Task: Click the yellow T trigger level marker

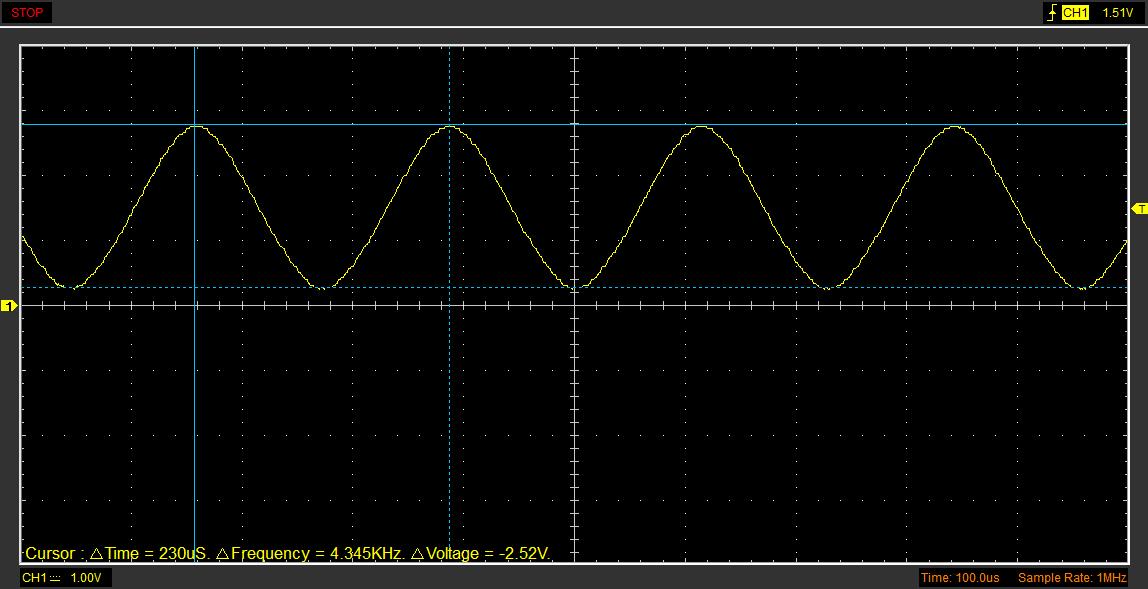Action: tap(1139, 208)
